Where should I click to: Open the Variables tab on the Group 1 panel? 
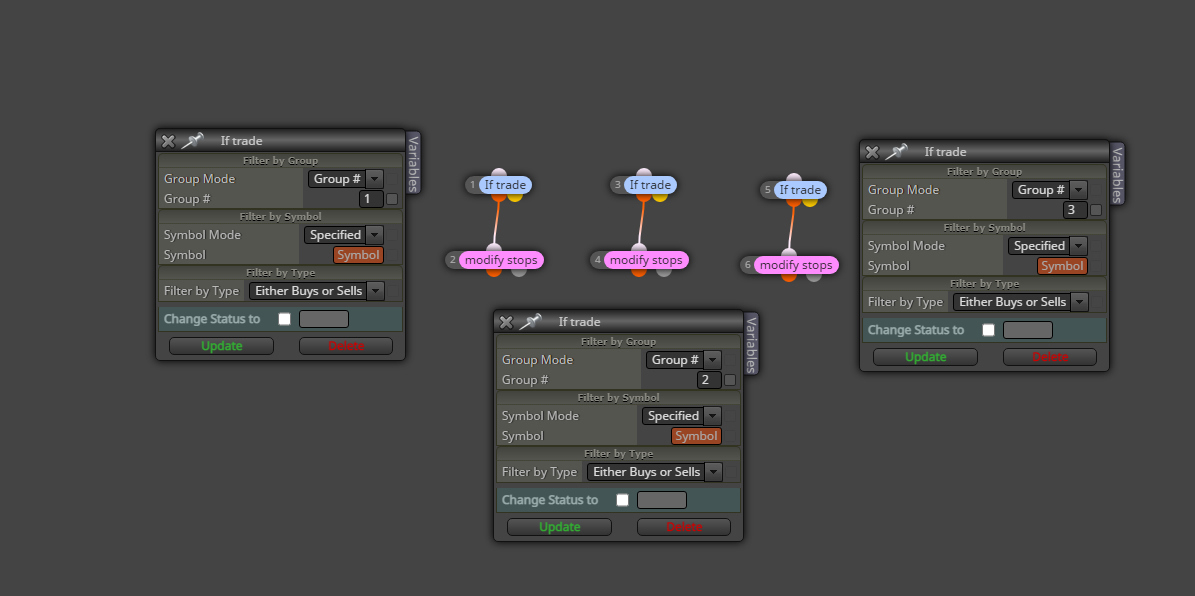point(413,163)
